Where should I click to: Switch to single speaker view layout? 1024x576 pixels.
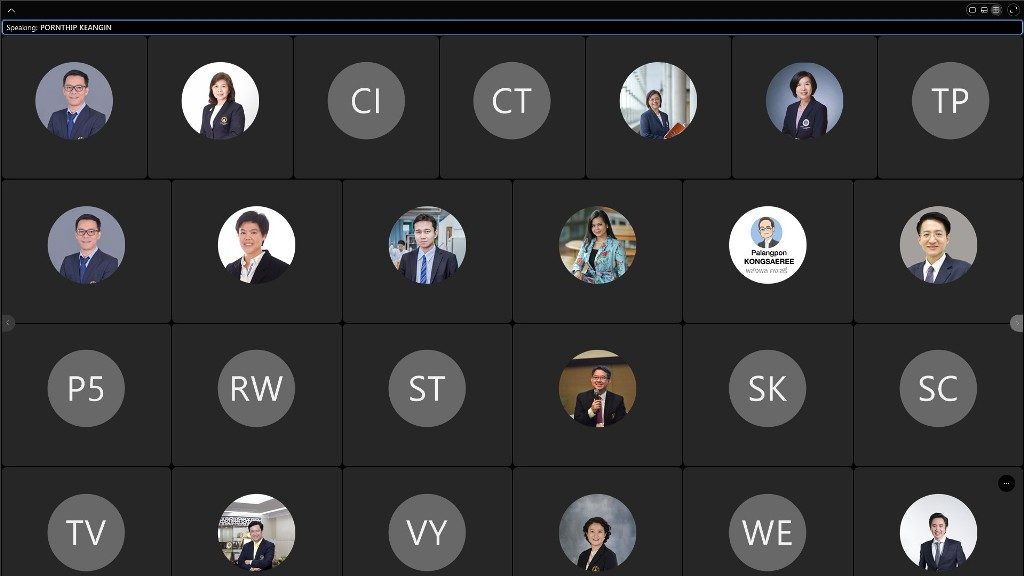click(x=972, y=10)
